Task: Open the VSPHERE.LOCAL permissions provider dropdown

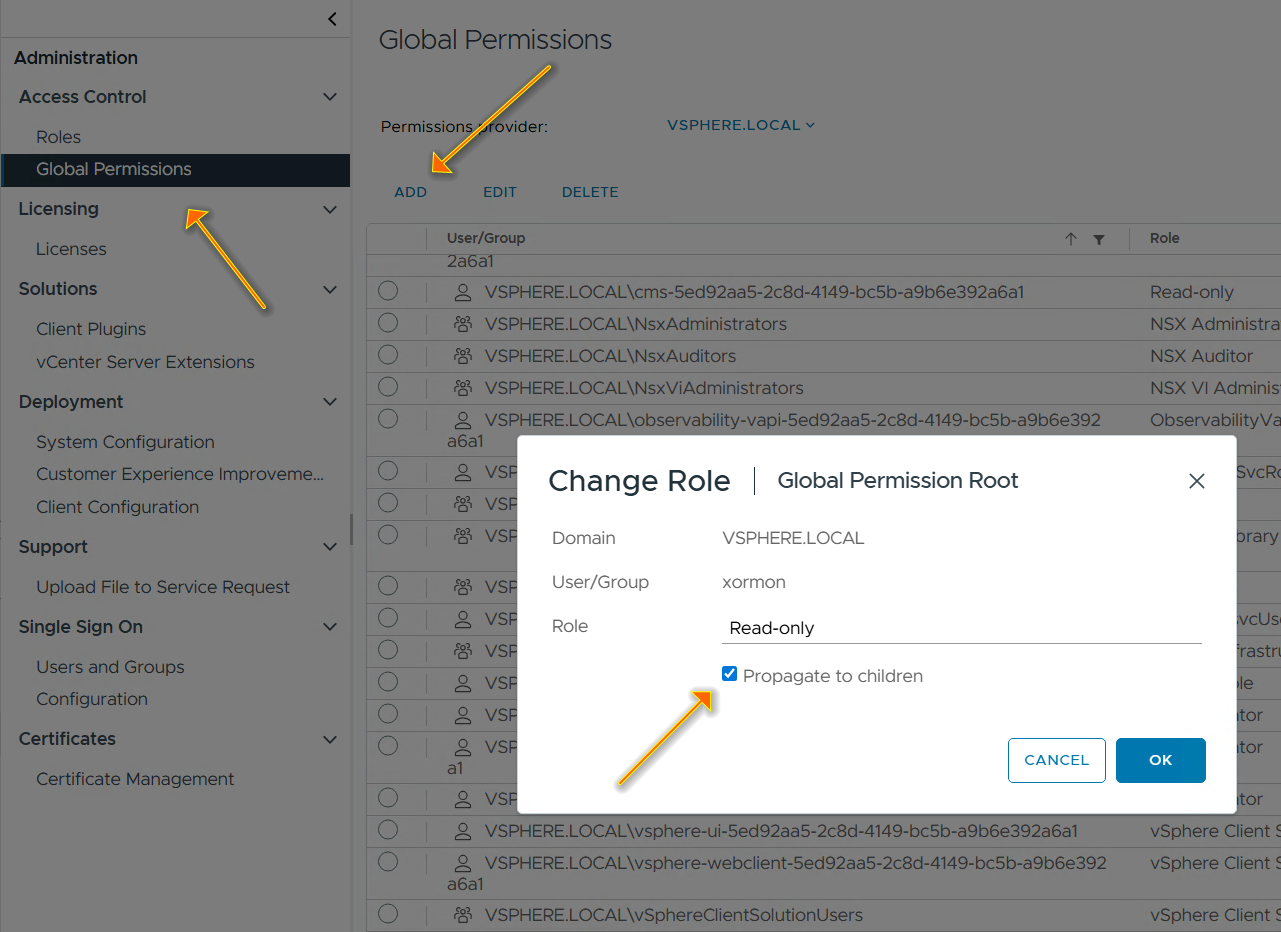Action: click(741, 125)
